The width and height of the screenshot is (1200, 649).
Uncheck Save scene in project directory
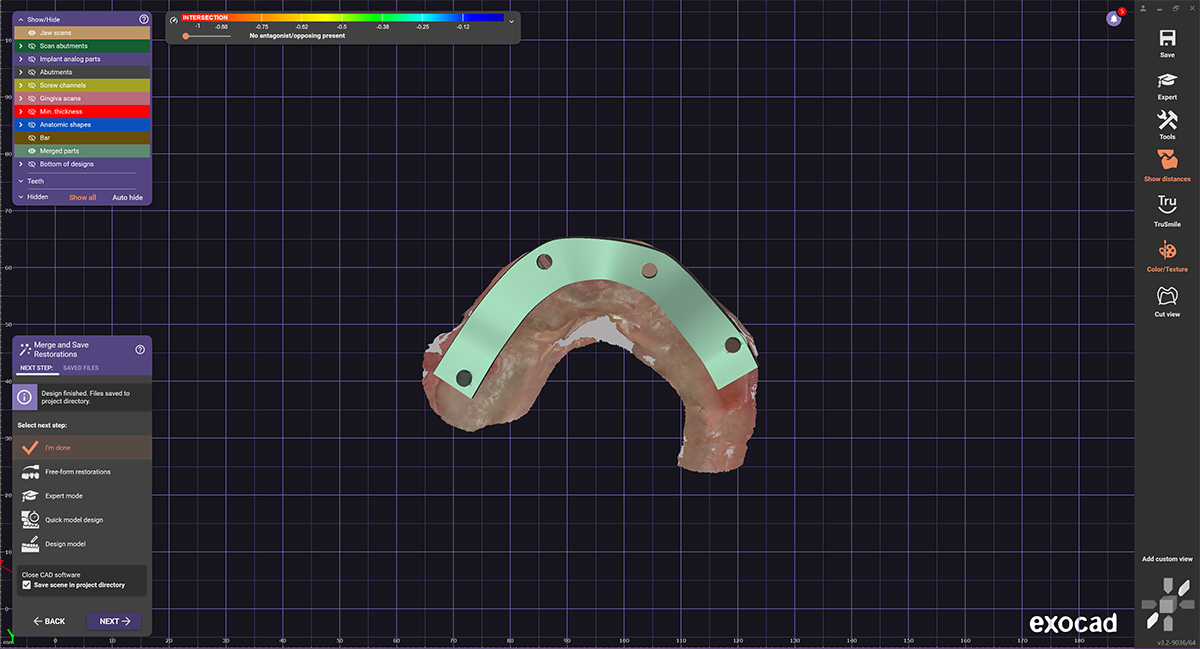pos(27,585)
